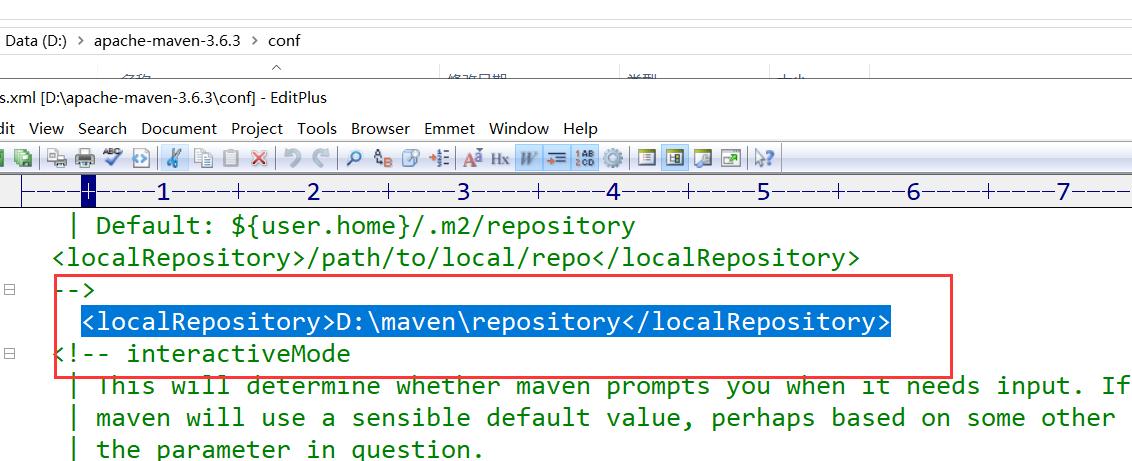Viewport: 1132px width, 461px height.
Task: Click the red X Delete icon
Action: click(259, 158)
